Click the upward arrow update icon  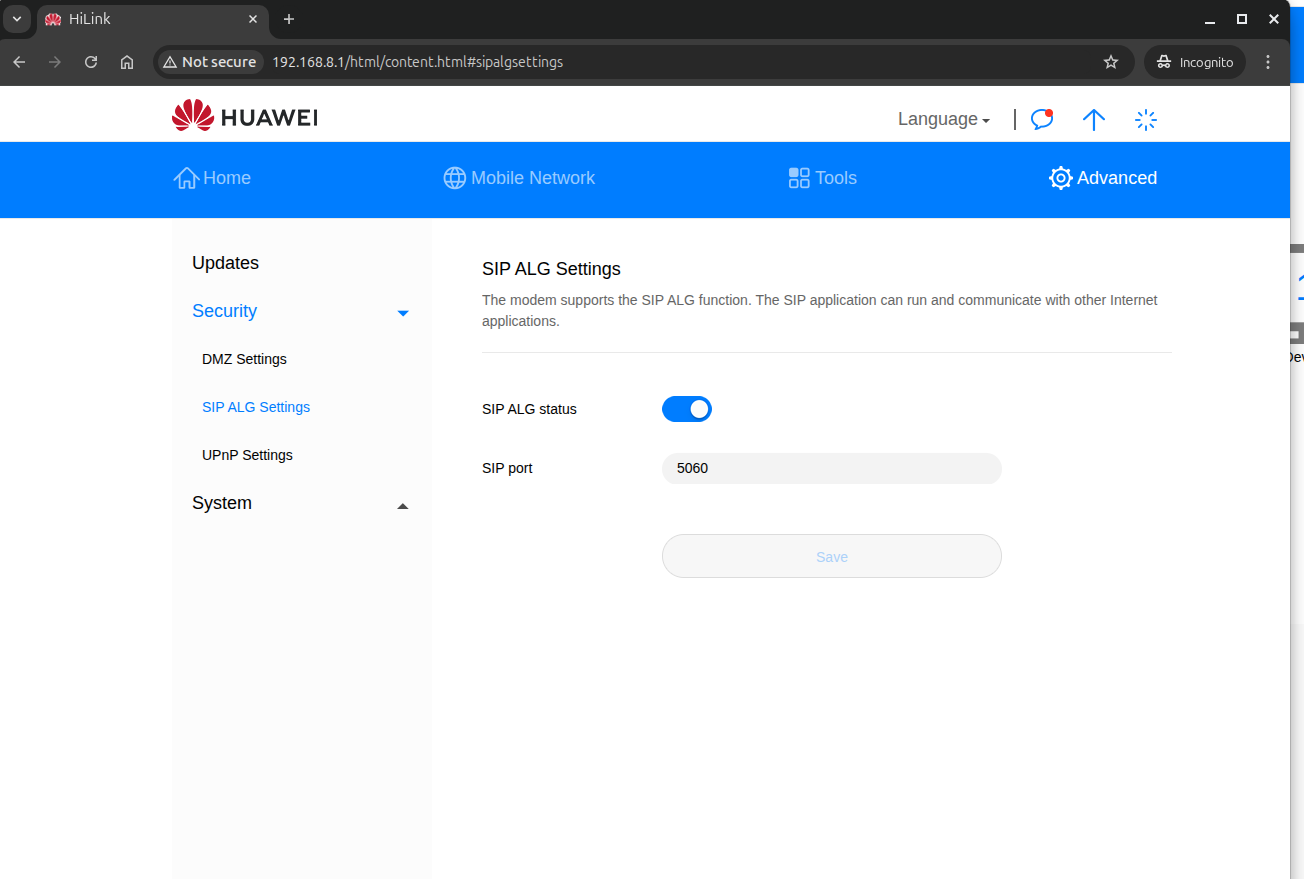1094,119
